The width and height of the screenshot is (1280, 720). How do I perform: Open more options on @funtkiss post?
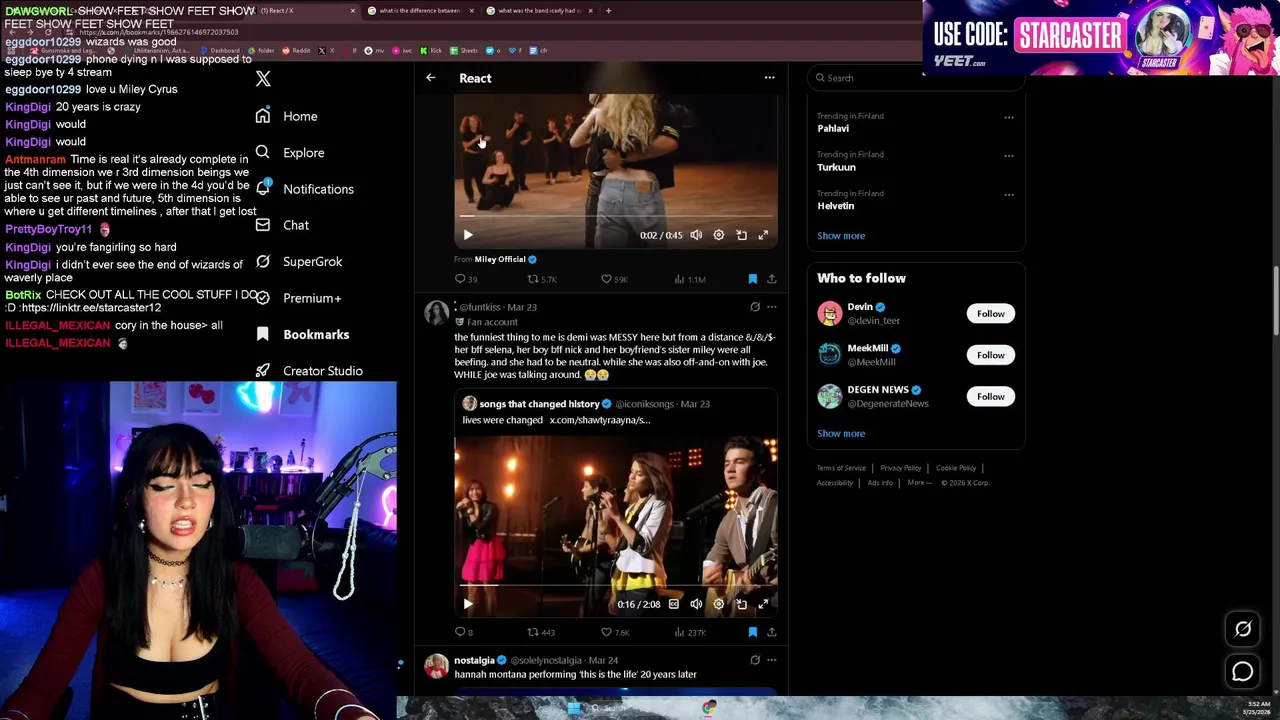pos(771,307)
